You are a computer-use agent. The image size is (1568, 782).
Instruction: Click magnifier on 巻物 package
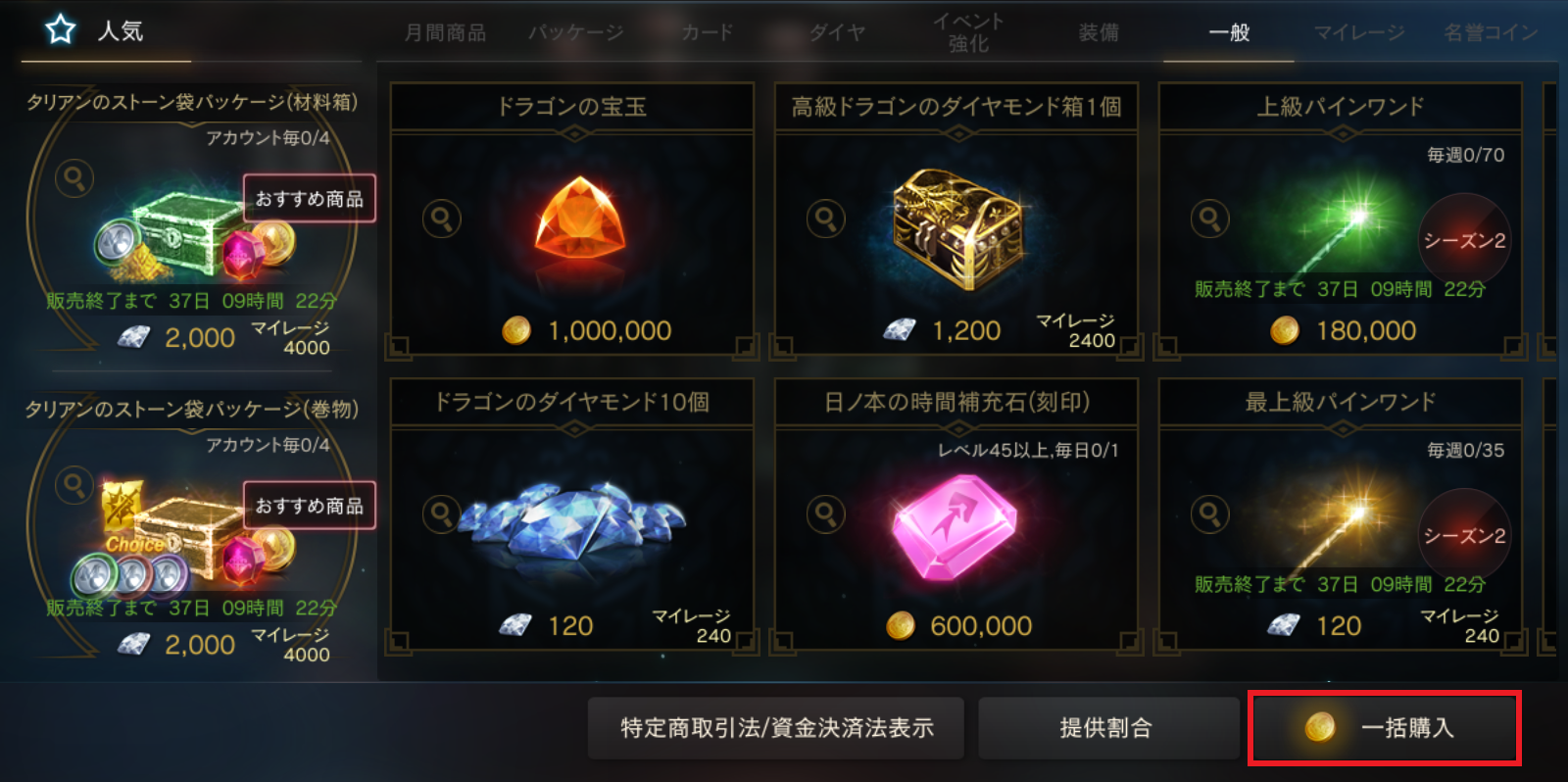click(x=74, y=485)
